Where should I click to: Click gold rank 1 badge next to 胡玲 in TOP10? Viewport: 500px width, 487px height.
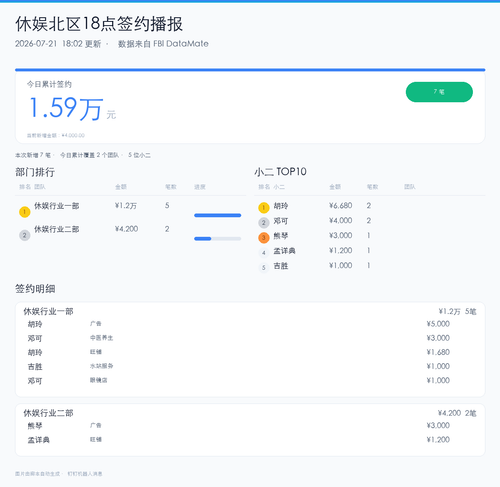point(264,208)
